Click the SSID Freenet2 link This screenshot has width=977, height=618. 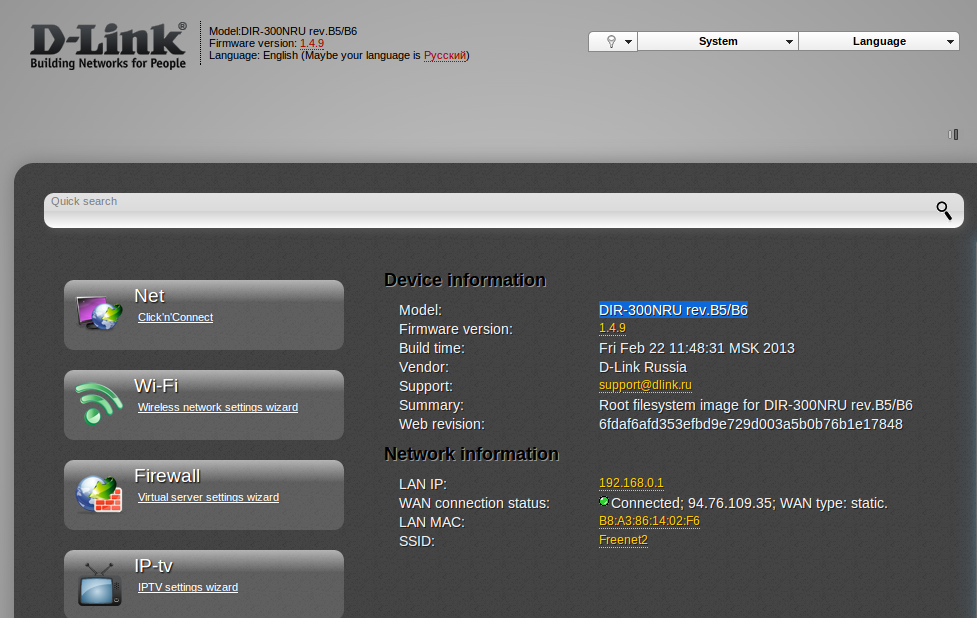(x=623, y=540)
